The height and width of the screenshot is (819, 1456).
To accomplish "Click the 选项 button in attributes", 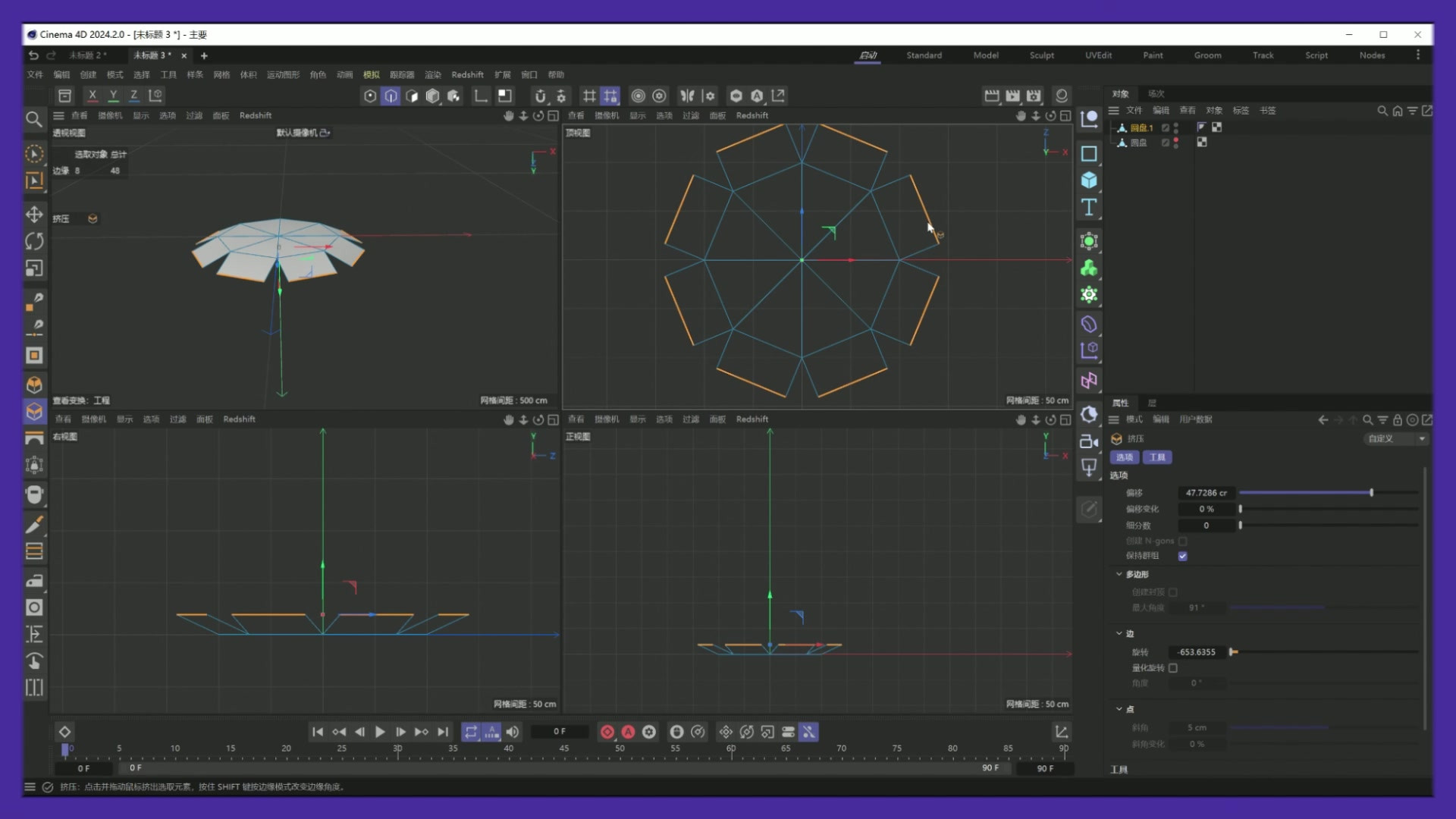I will pos(1125,457).
